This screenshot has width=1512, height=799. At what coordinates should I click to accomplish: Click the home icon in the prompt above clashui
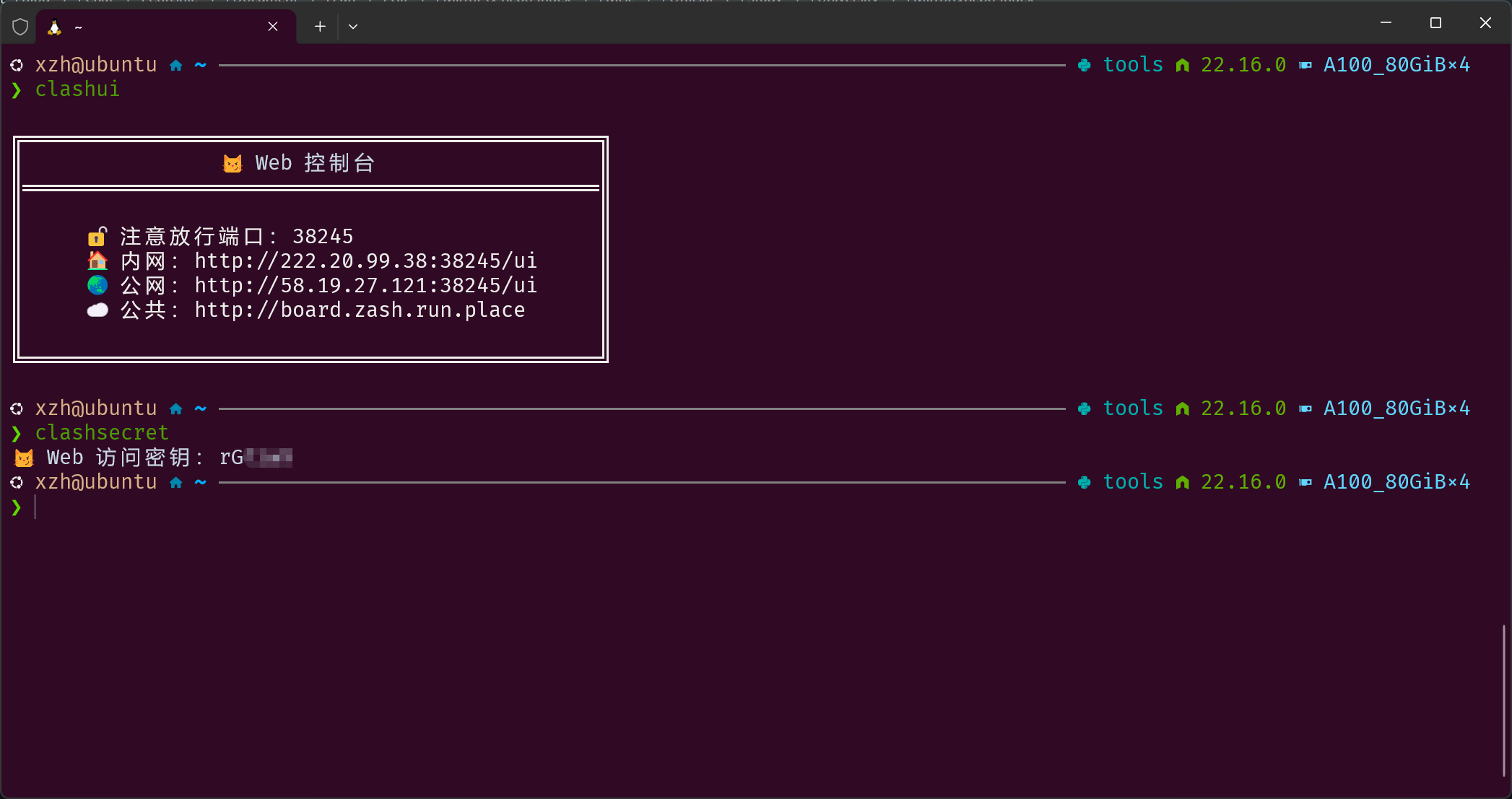(176, 66)
